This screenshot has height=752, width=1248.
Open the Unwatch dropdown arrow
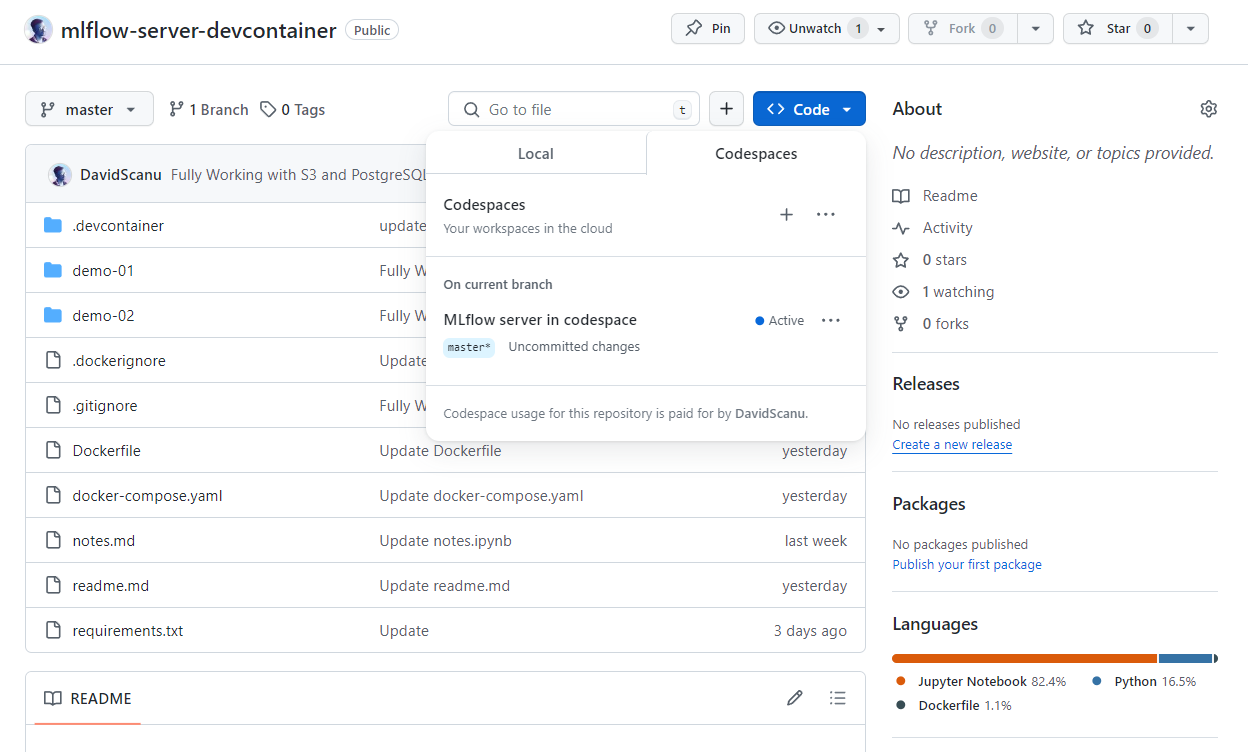(x=881, y=29)
